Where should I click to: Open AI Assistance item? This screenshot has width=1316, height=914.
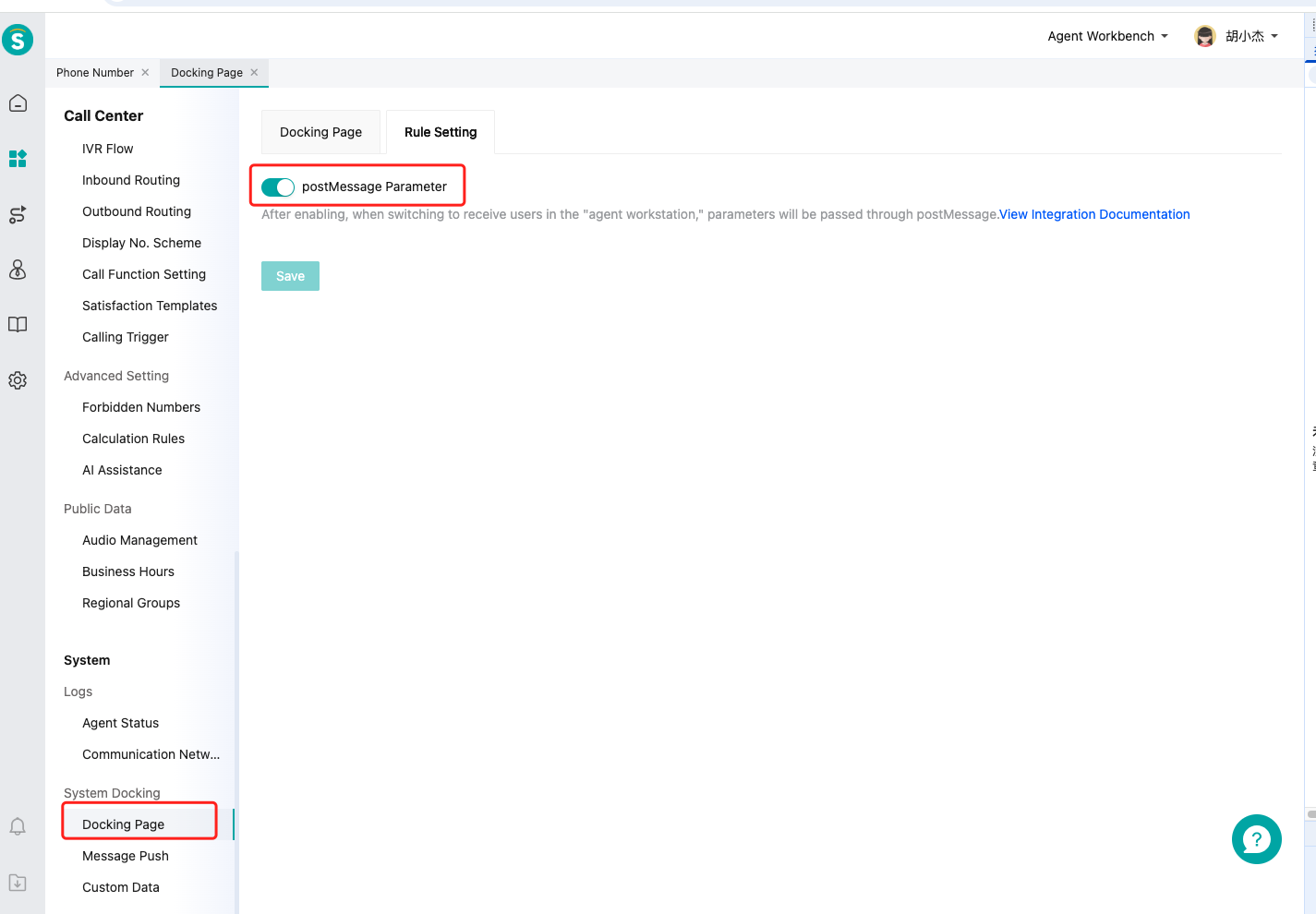point(122,470)
